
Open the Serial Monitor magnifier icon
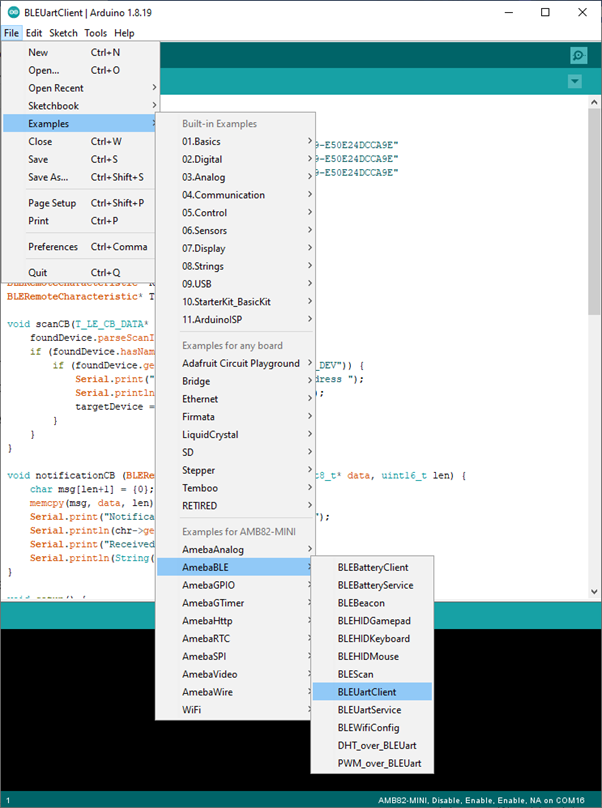coord(578,56)
